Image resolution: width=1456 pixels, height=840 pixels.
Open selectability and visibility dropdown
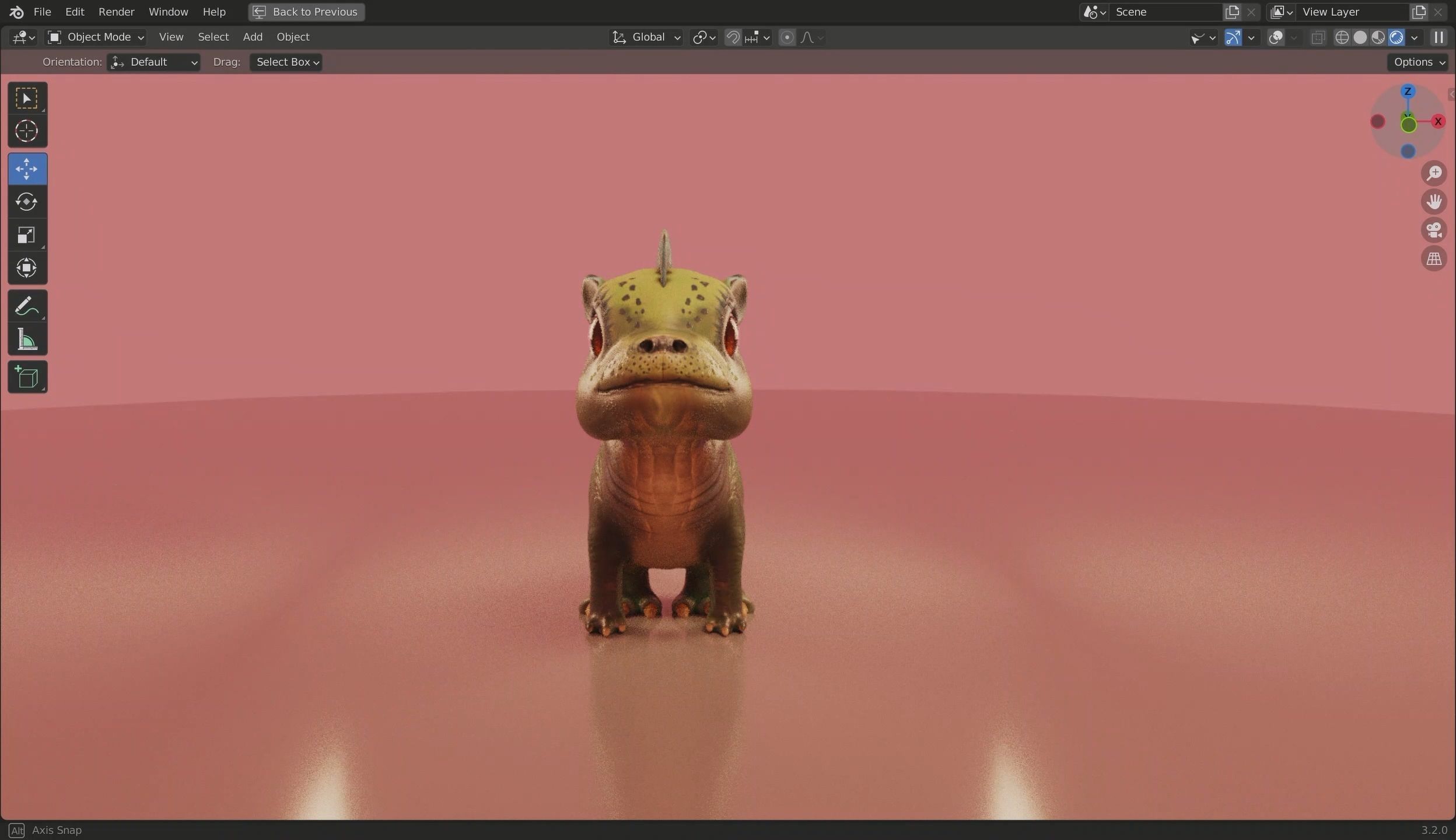click(1203, 37)
